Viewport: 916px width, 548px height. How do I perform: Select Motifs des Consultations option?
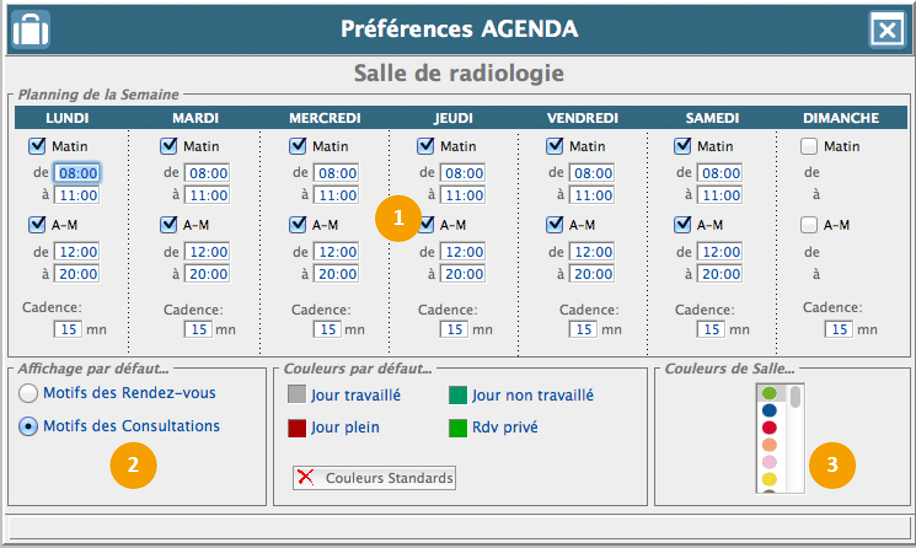click(29, 426)
